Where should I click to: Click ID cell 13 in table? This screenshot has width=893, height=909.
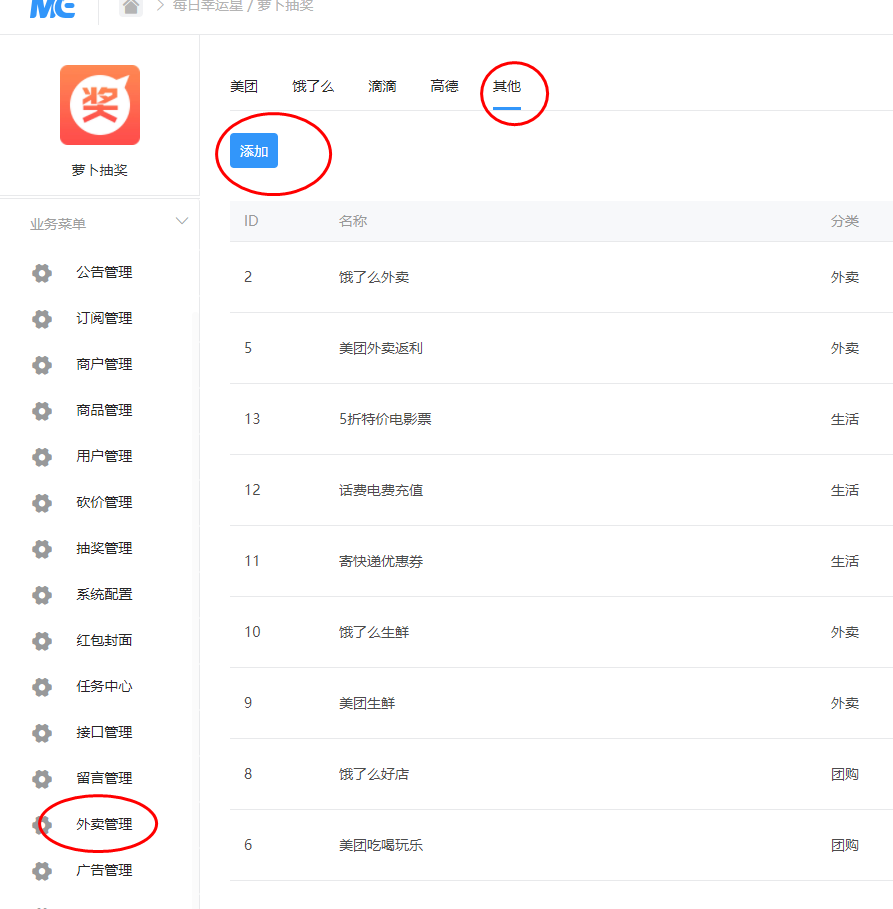click(252, 419)
